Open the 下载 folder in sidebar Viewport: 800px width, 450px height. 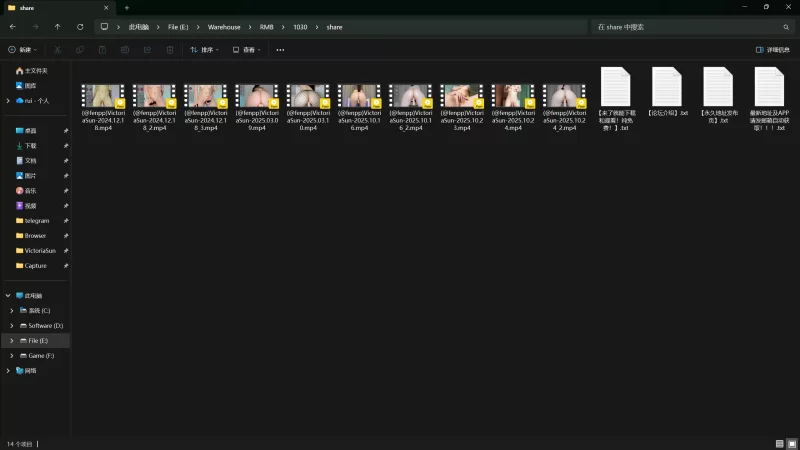click(30, 146)
